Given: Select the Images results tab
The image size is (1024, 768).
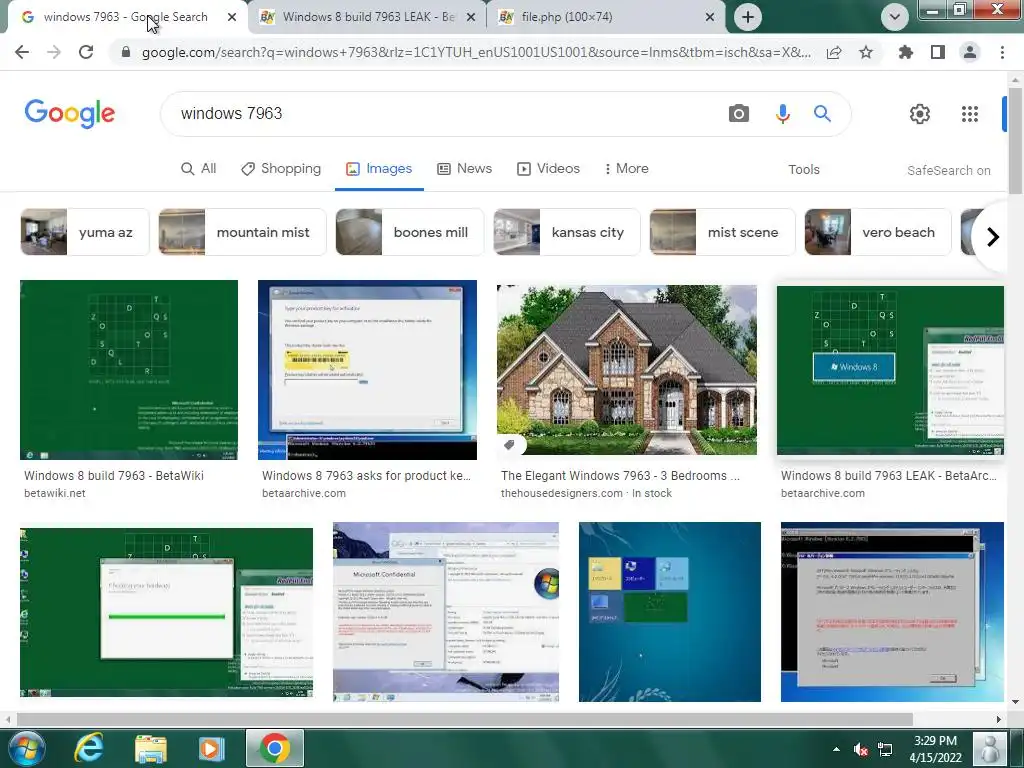Looking at the screenshot, I should [x=379, y=168].
